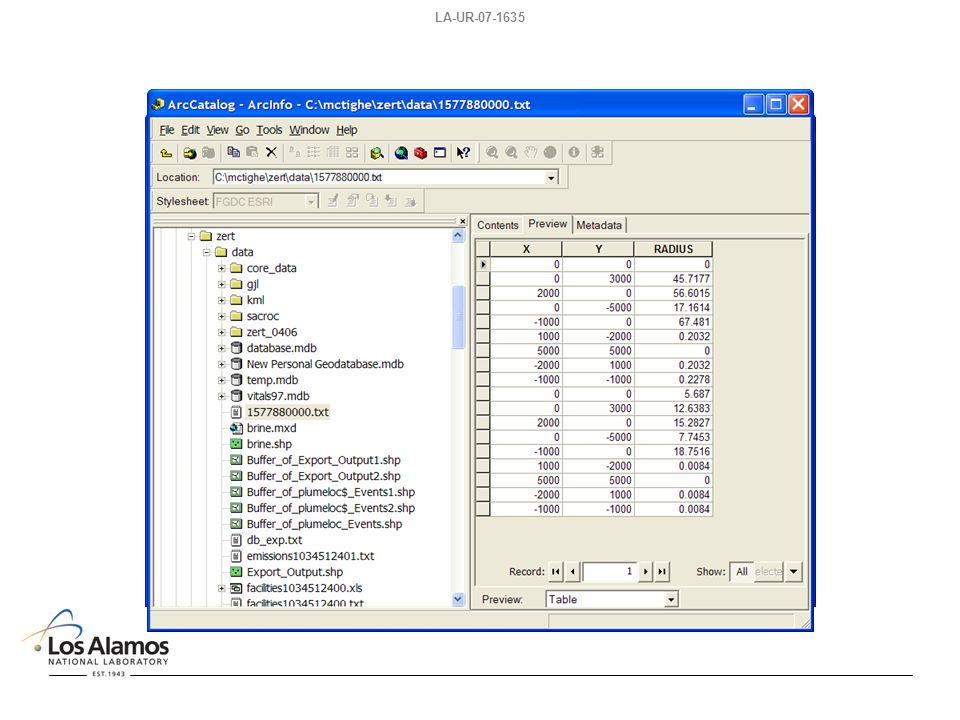Go to previous record button
This screenshot has width=960, height=720.
[x=572, y=572]
